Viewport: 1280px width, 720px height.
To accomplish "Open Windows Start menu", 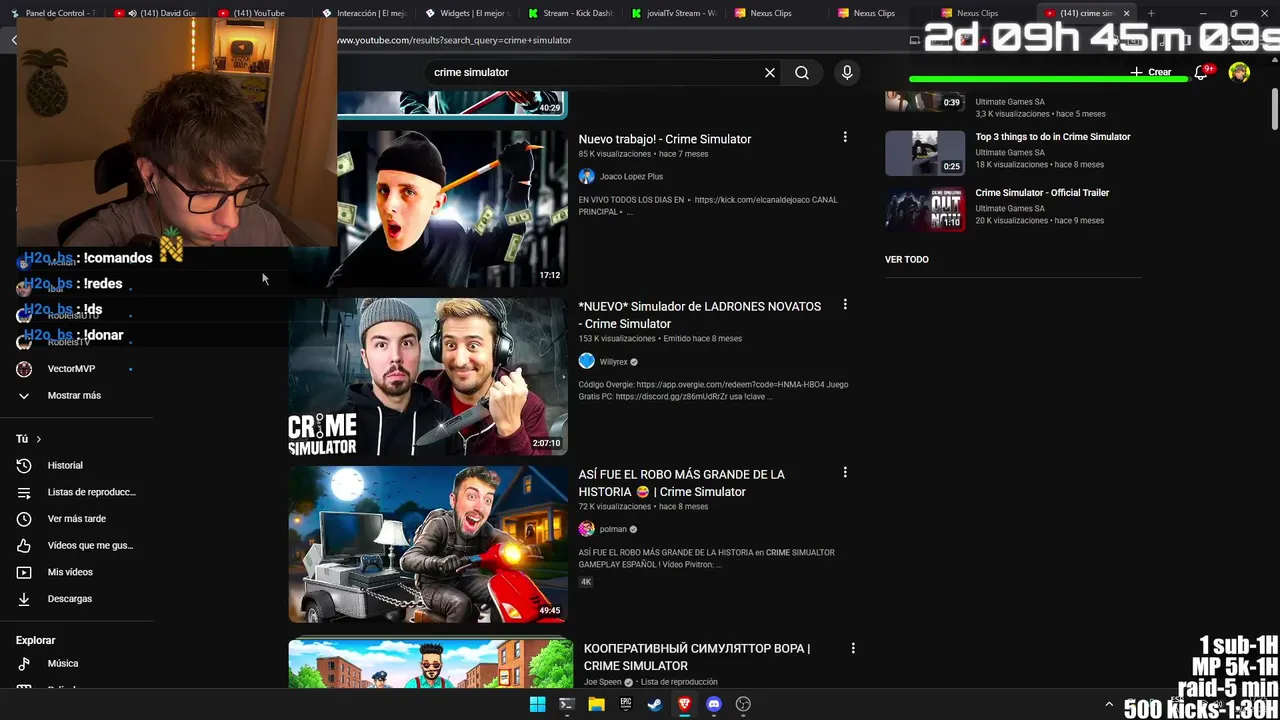I will (x=537, y=704).
